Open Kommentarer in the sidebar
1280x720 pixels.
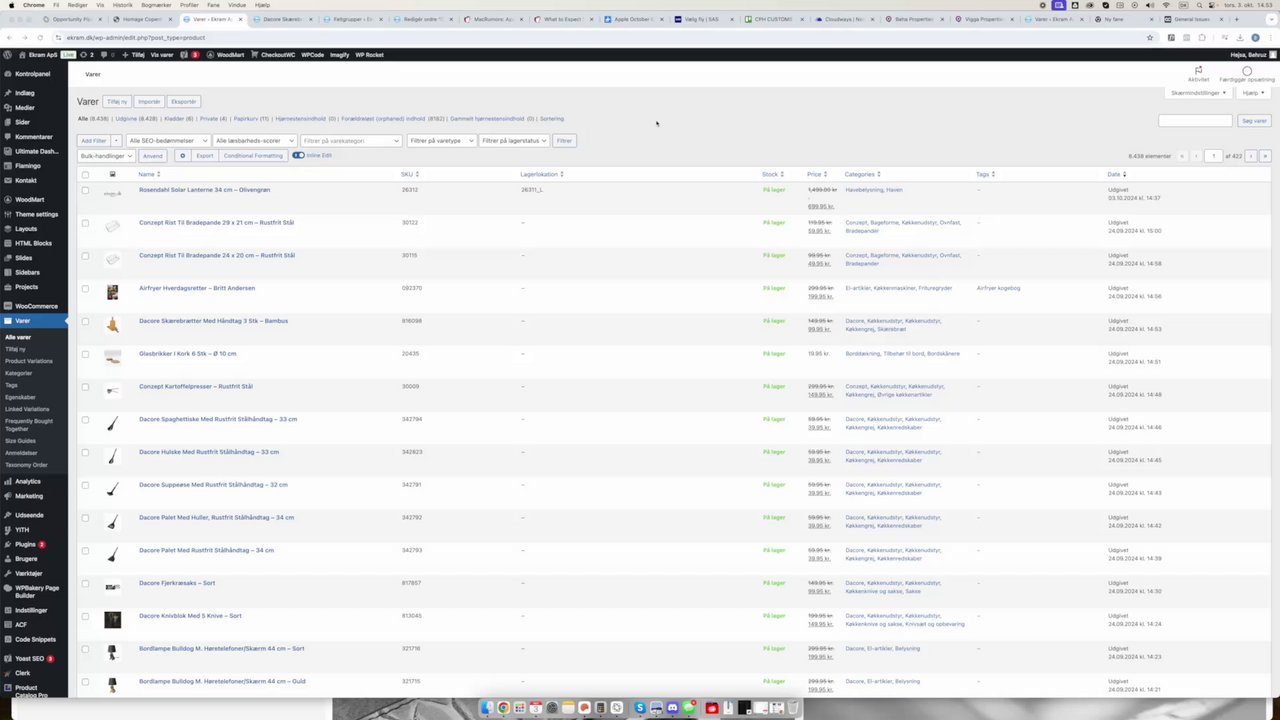tap(33, 137)
